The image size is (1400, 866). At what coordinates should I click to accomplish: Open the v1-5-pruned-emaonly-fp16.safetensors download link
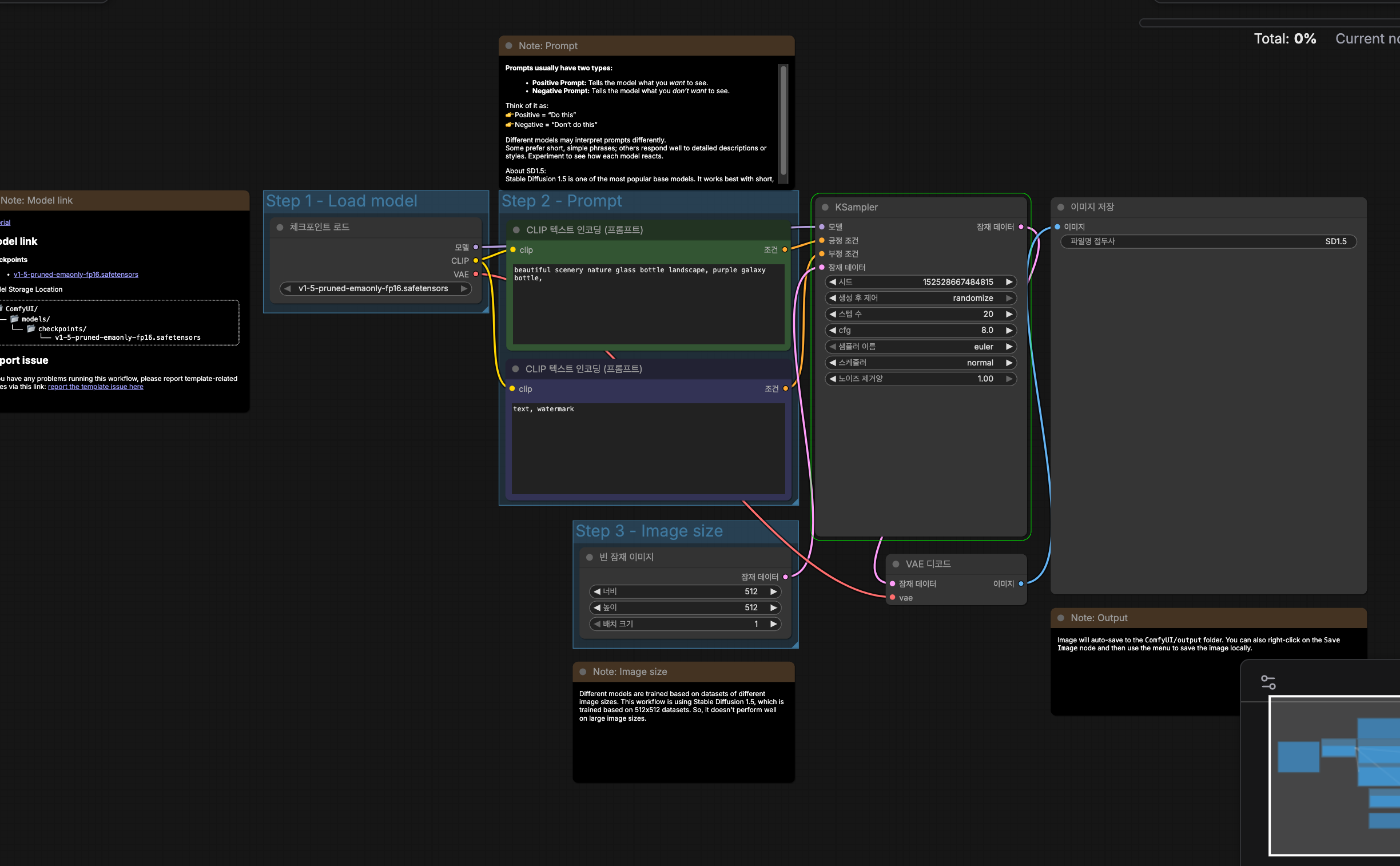75,275
